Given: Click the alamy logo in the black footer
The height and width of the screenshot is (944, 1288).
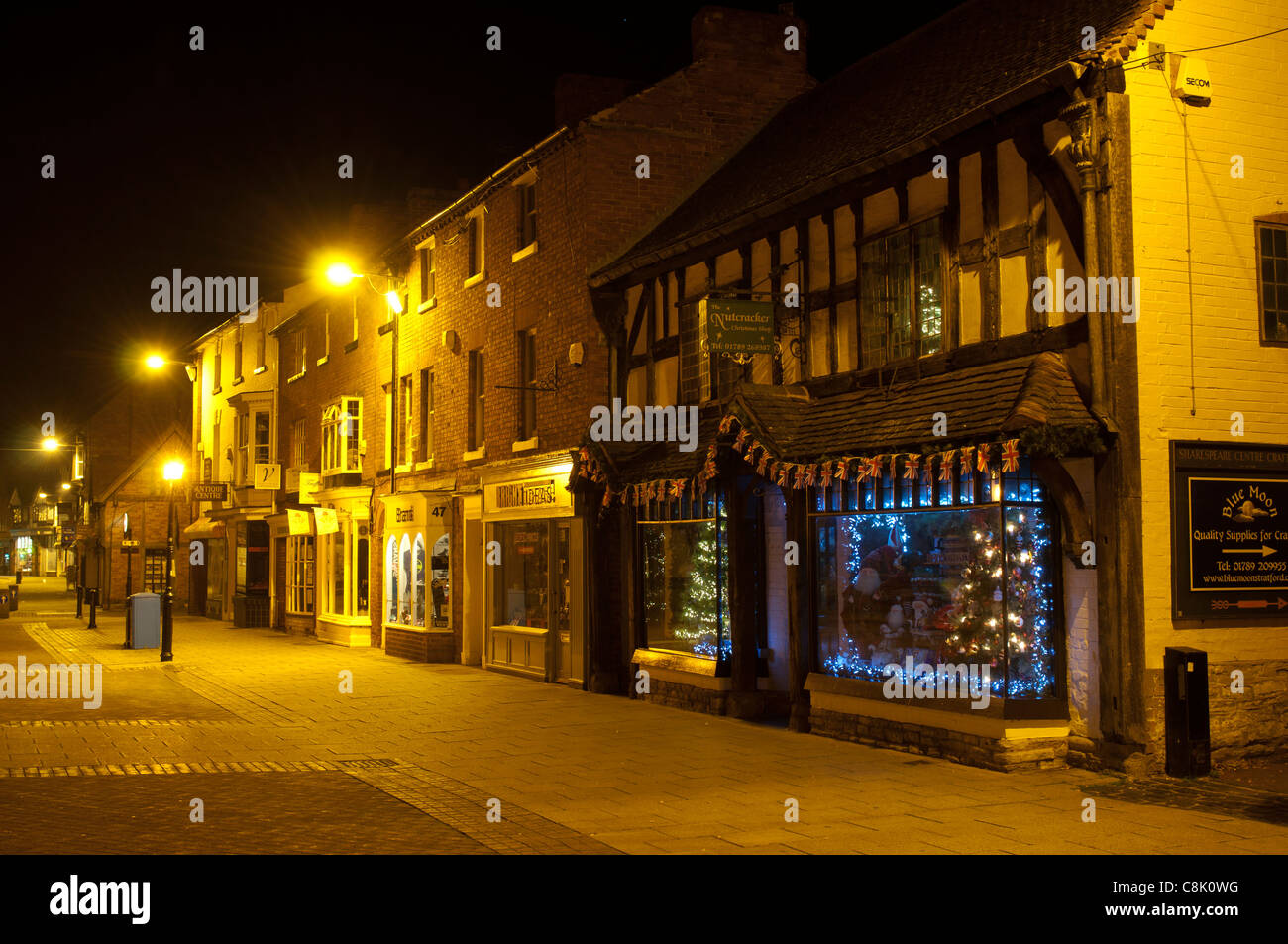Looking at the screenshot, I should pos(100,899).
